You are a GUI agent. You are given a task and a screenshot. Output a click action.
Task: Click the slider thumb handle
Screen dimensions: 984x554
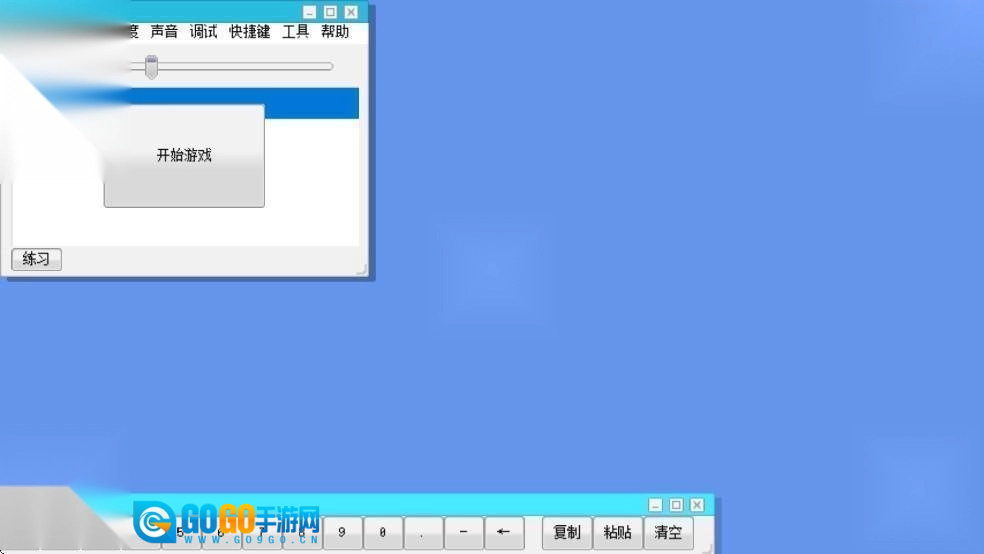151,67
